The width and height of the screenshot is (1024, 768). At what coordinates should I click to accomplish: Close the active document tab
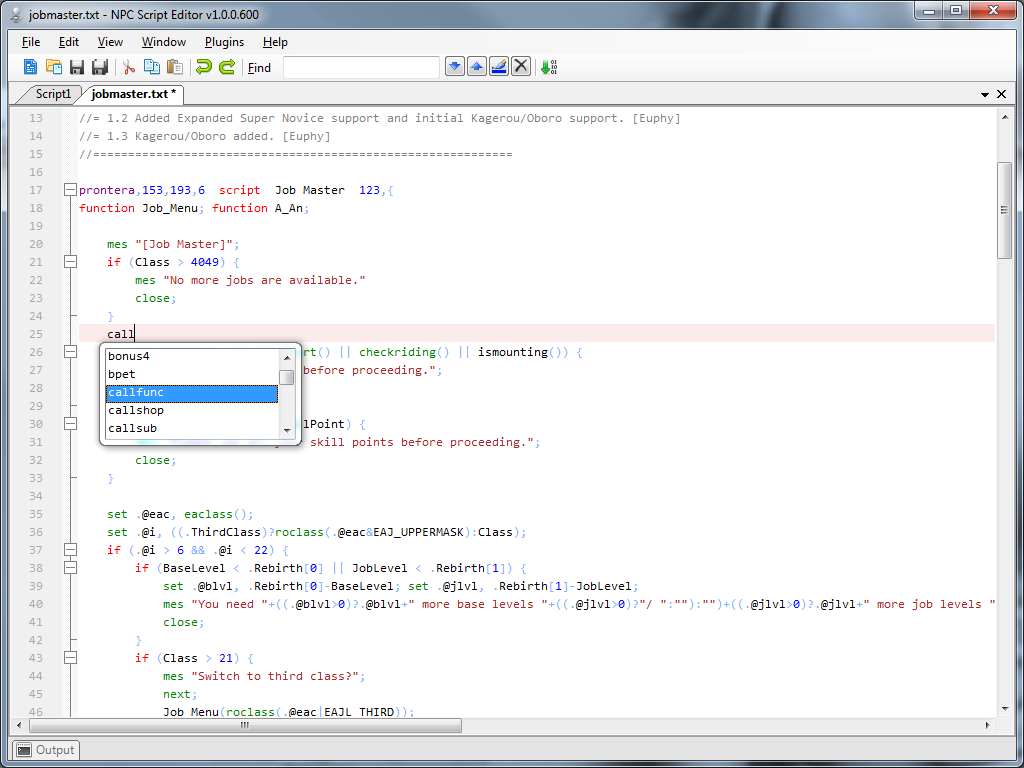click(x=1001, y=94)
